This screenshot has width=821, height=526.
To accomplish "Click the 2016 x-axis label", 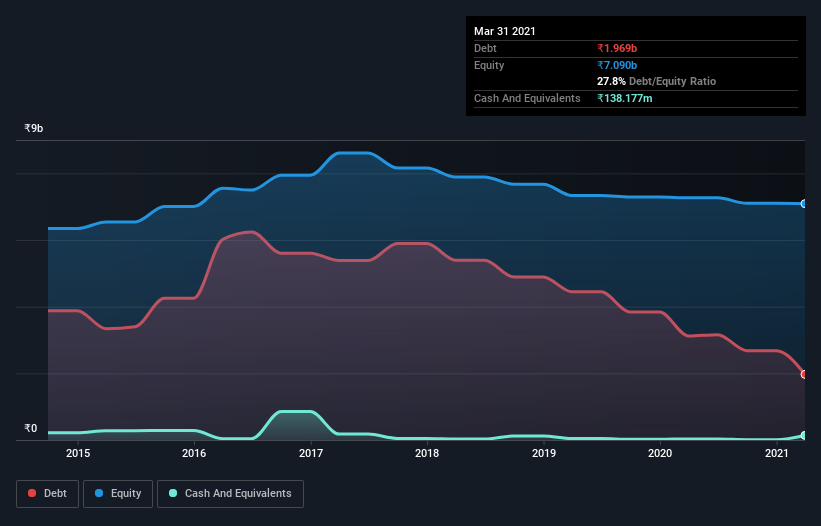I will [x=194, y=453].
